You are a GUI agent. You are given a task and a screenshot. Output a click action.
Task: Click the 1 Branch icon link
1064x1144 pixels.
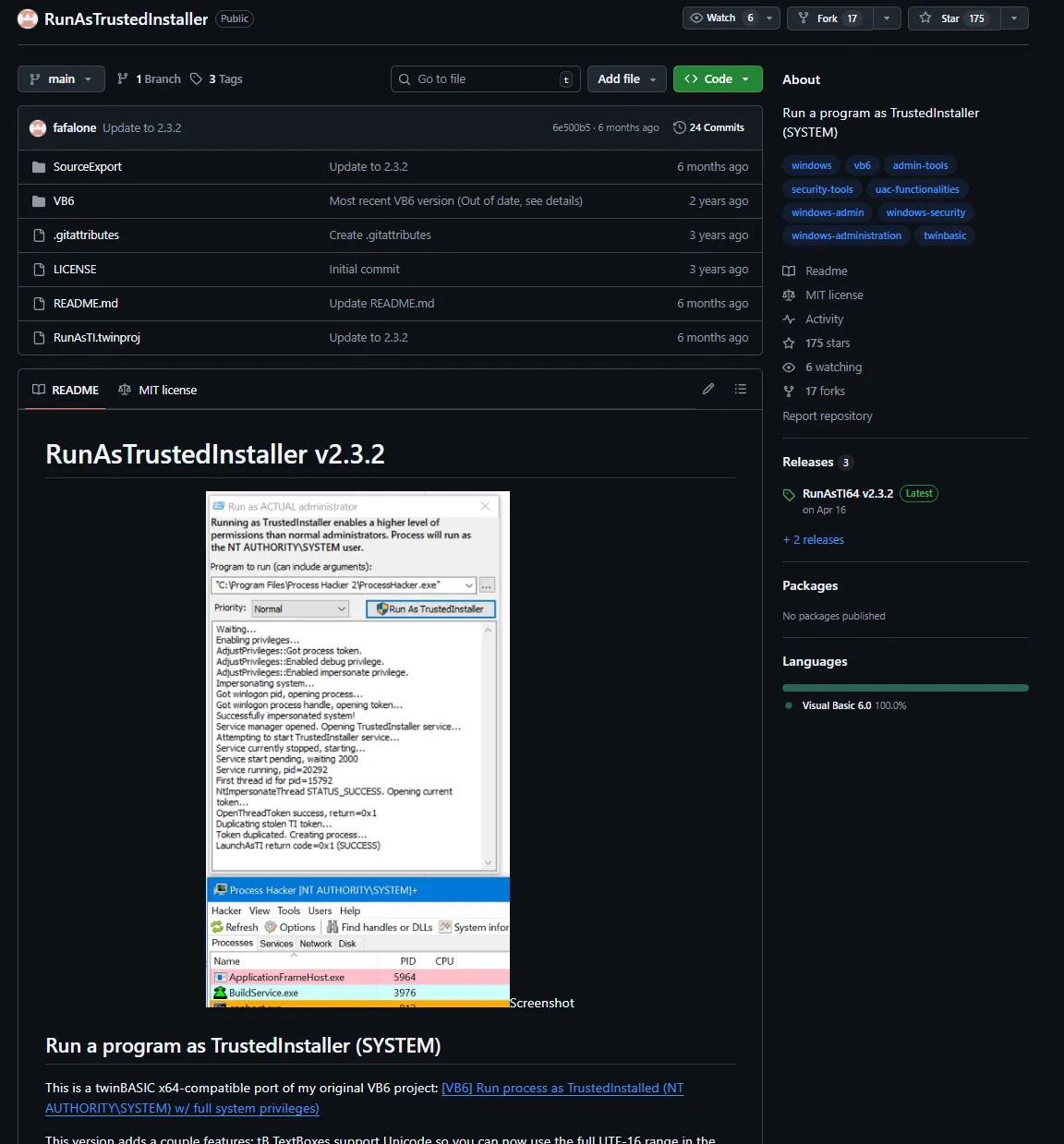[x=123, y=79]
